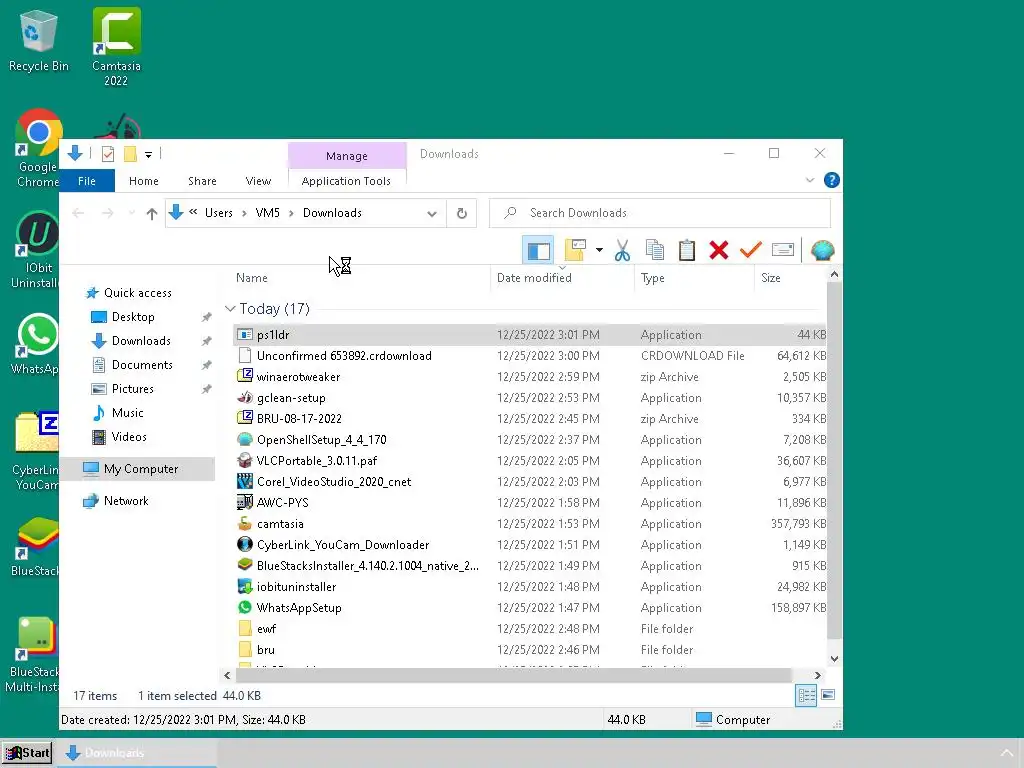Expand the system tray chevron
This screenshot has width=1024, height=768.
pyautogui.click(x=1007, y=753)
